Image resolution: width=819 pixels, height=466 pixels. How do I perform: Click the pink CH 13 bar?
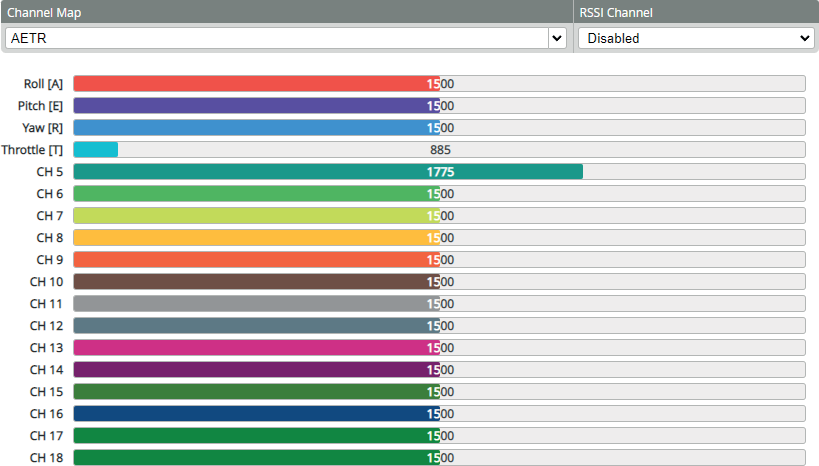[439, 348]
